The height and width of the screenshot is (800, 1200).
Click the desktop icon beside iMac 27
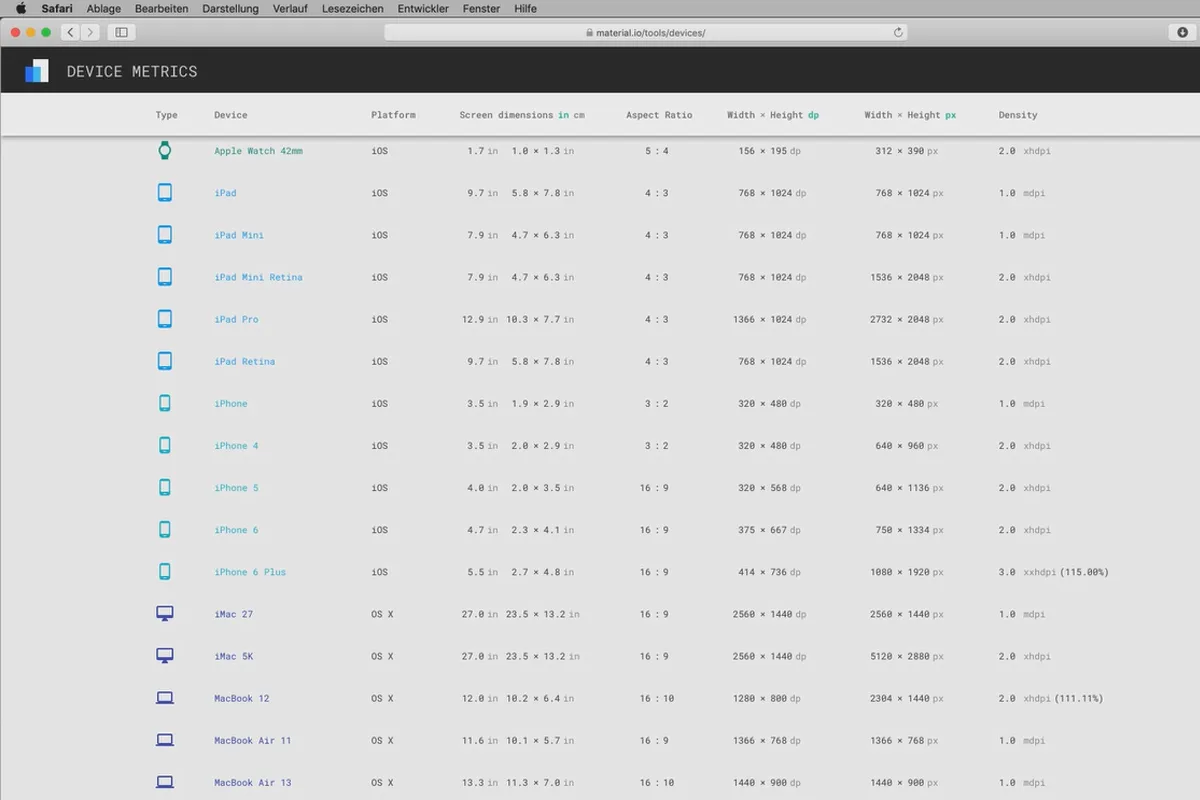(x=165, y=614)
